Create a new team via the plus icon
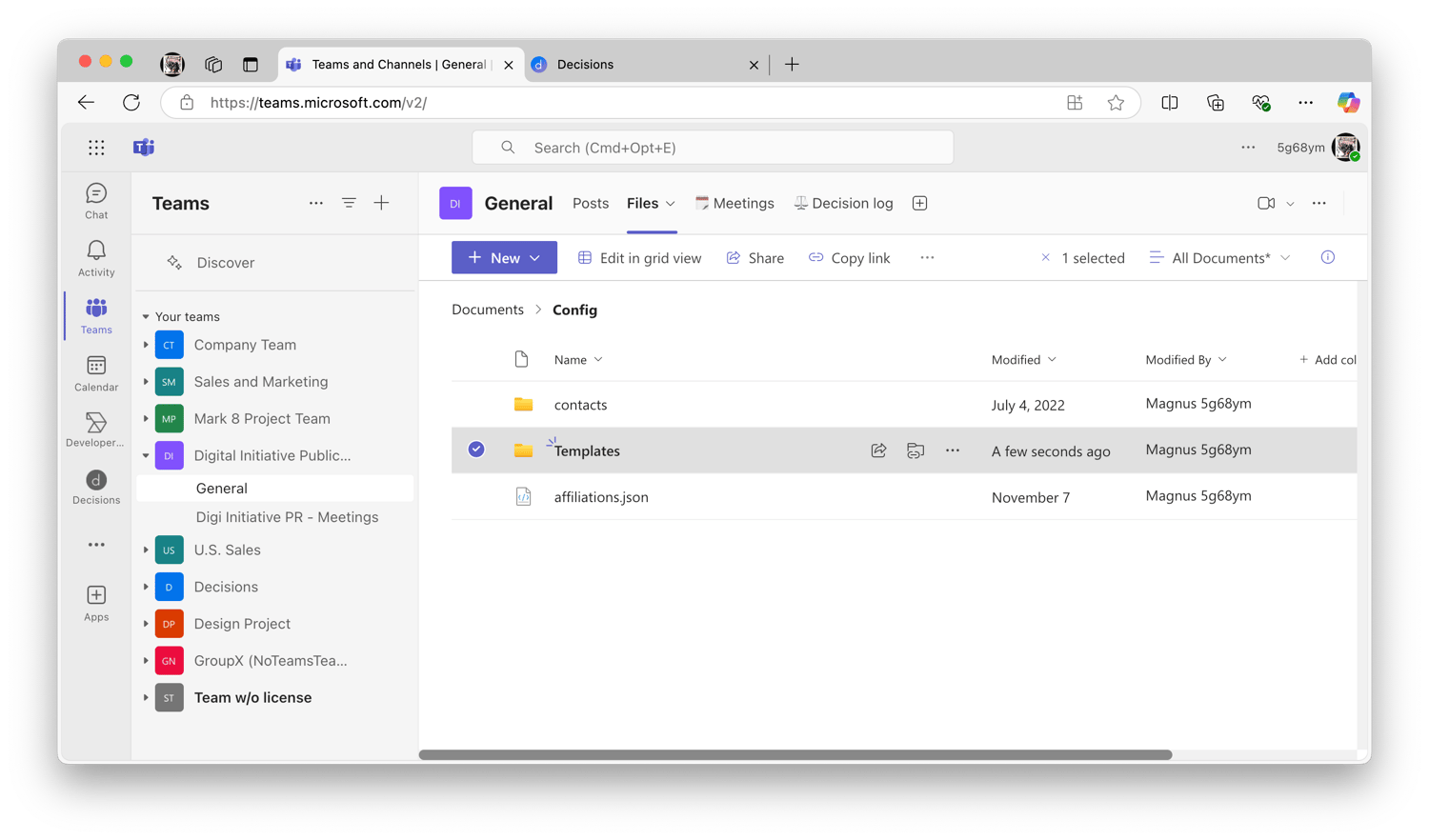The width and height of the screenshot is (1429, 840). pyautogui.click(x=381, y=203)
